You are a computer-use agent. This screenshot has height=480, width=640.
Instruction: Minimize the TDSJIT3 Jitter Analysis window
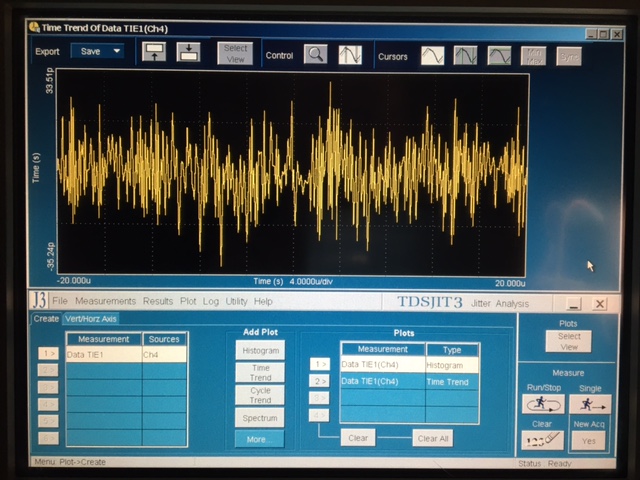click(574, 304)
